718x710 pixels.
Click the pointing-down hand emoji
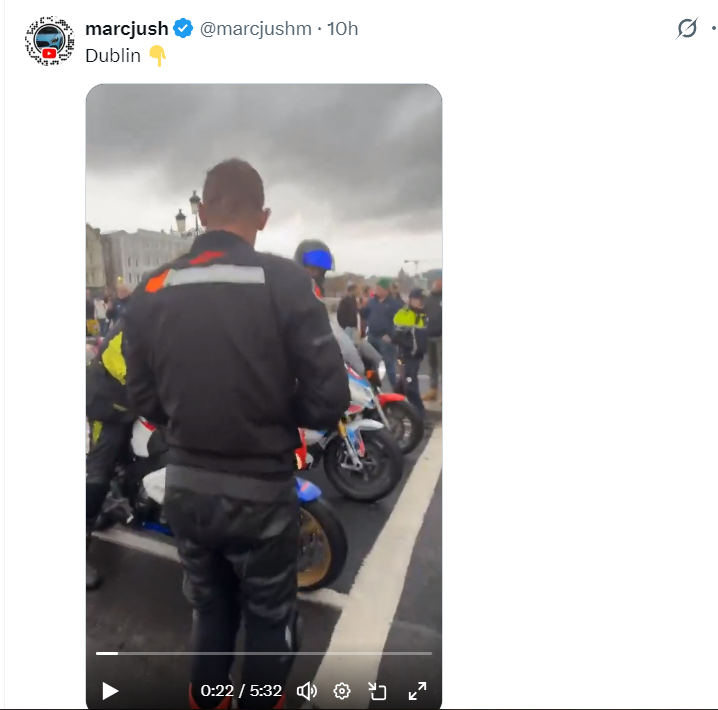pyautogui.click(x=157, y=56)
